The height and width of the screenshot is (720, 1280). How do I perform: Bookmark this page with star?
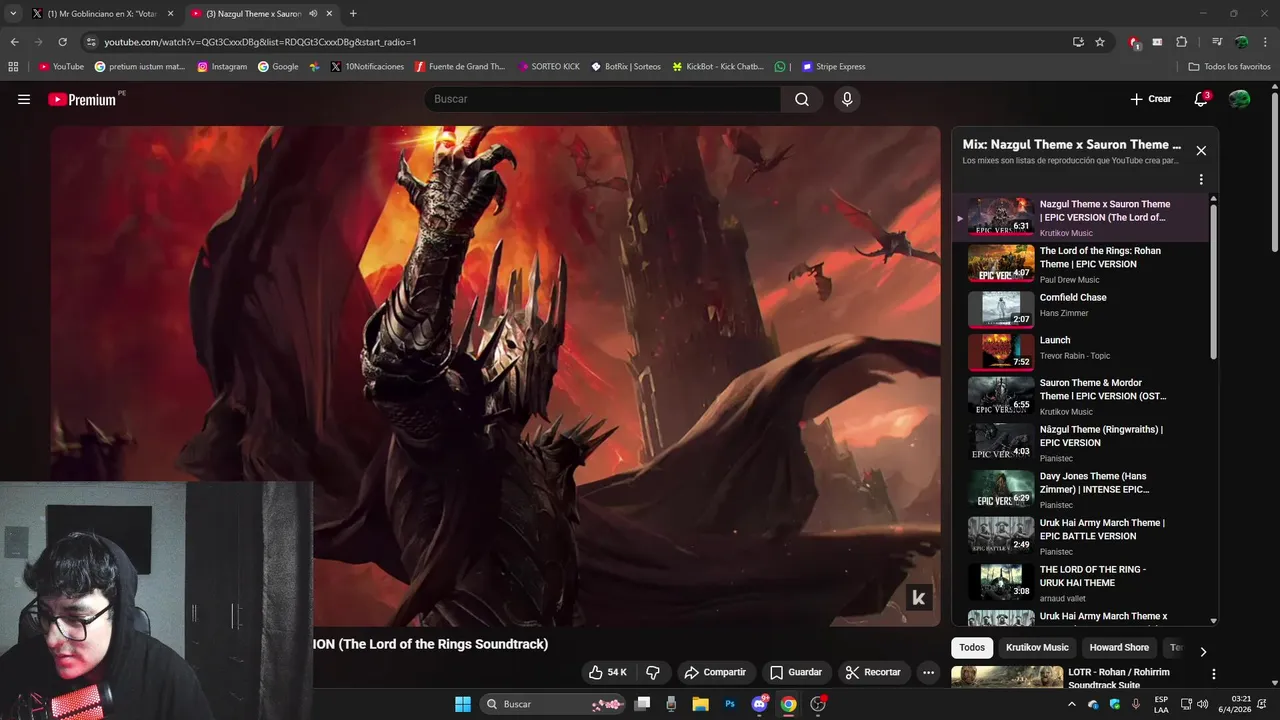1100,42
